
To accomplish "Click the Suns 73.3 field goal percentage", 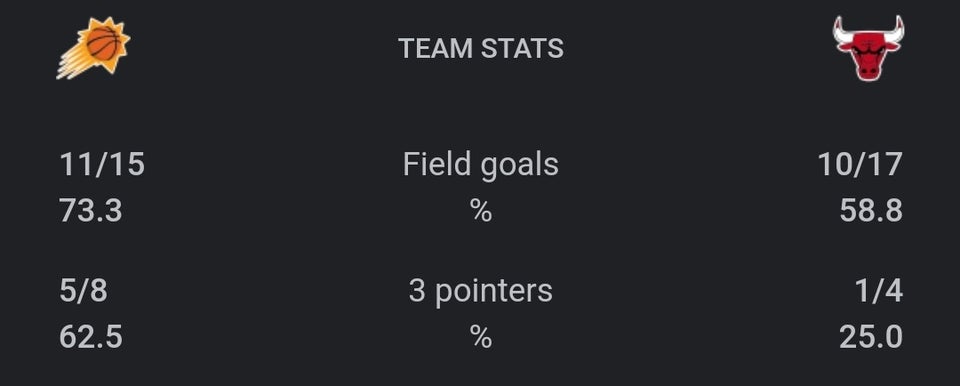I will [x=91, y=211].
